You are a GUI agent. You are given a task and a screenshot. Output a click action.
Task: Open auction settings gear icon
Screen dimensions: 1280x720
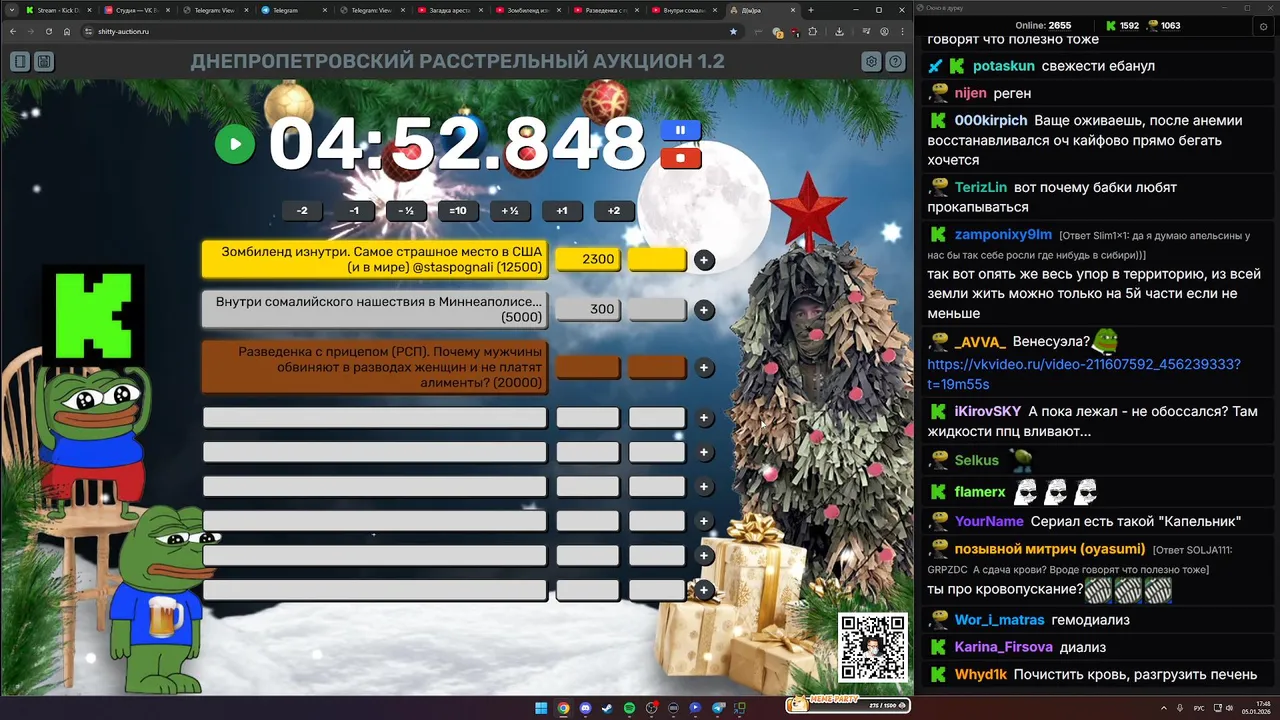(872, 62)
